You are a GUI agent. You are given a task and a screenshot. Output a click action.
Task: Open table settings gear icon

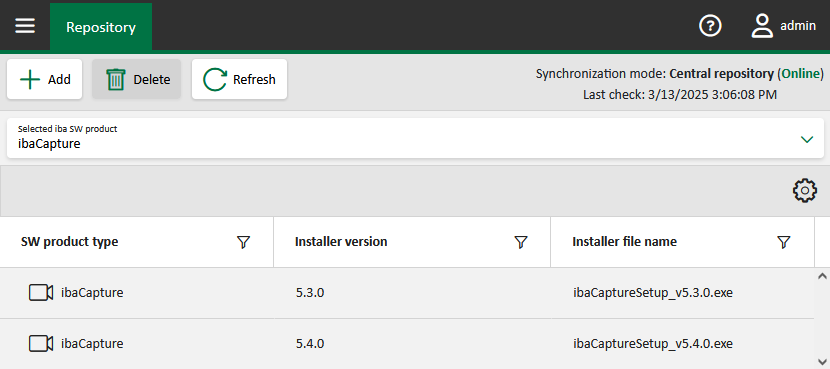[x=805, y=191]
